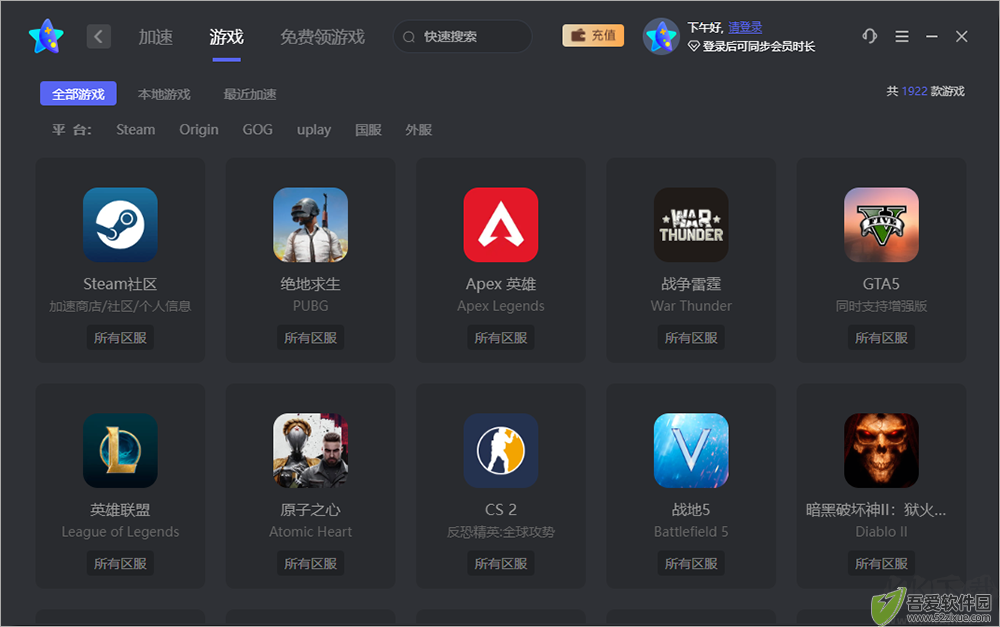
Task: Open 所有区服 dropdown for 原子之心
Action: pos(311,563)
